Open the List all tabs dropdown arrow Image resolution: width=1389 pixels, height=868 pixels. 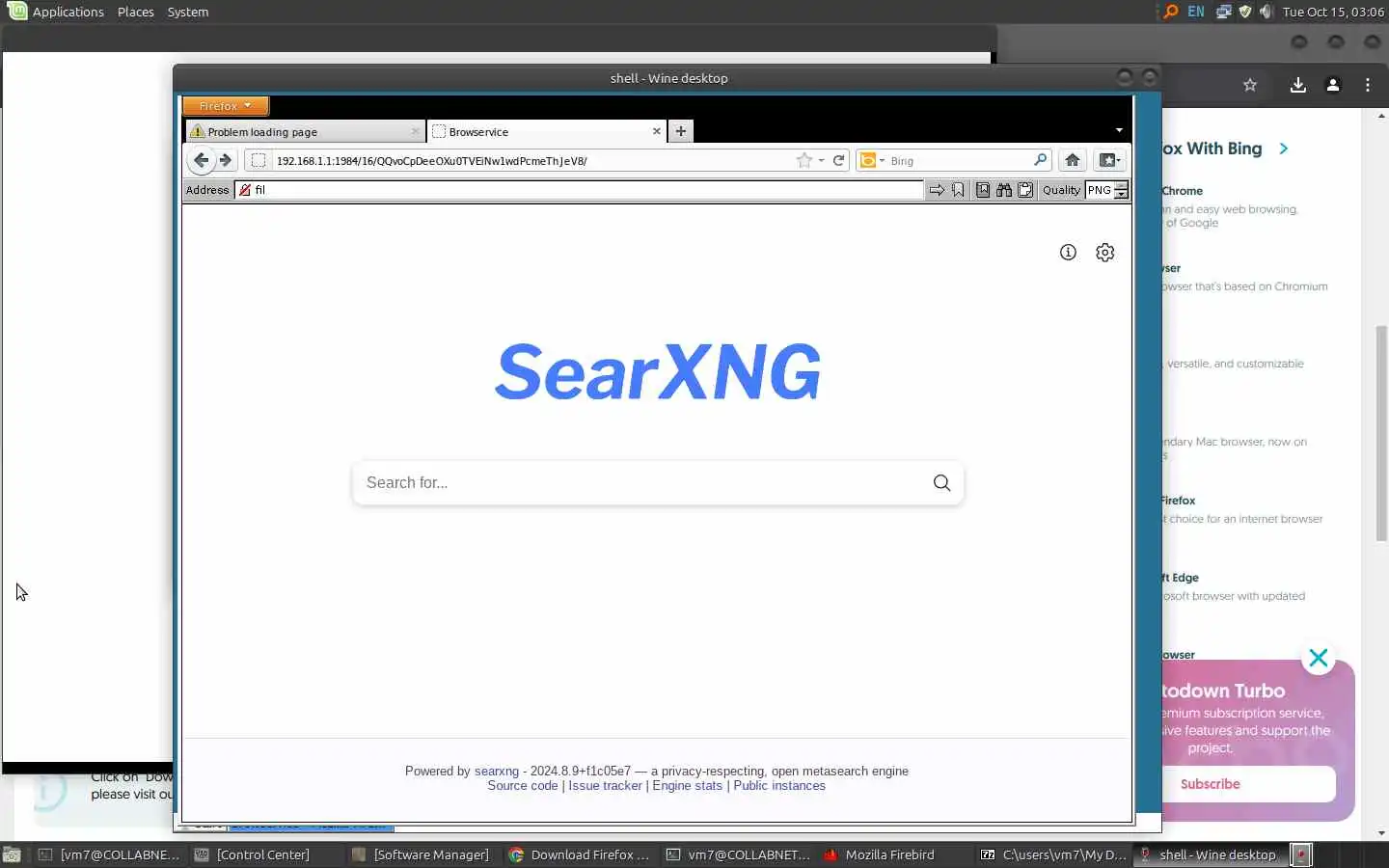1119,130
